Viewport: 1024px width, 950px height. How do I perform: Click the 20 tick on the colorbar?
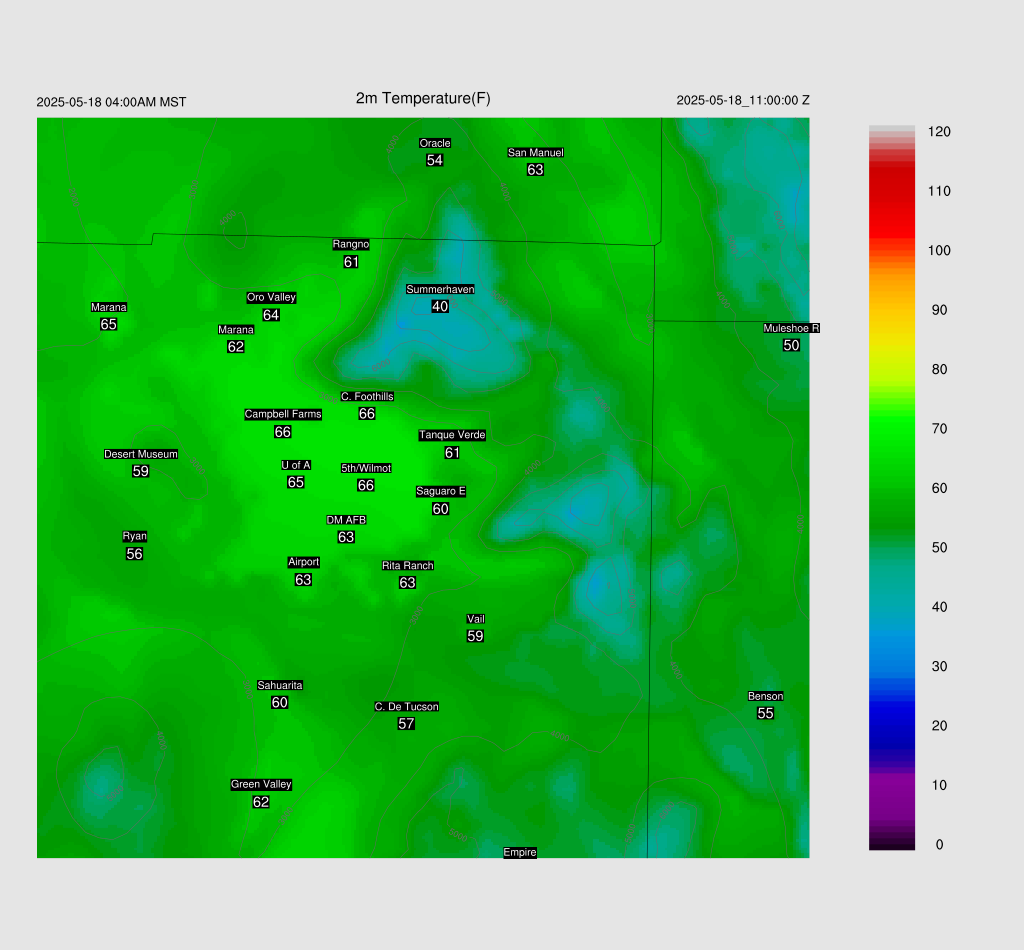point(939,726)
